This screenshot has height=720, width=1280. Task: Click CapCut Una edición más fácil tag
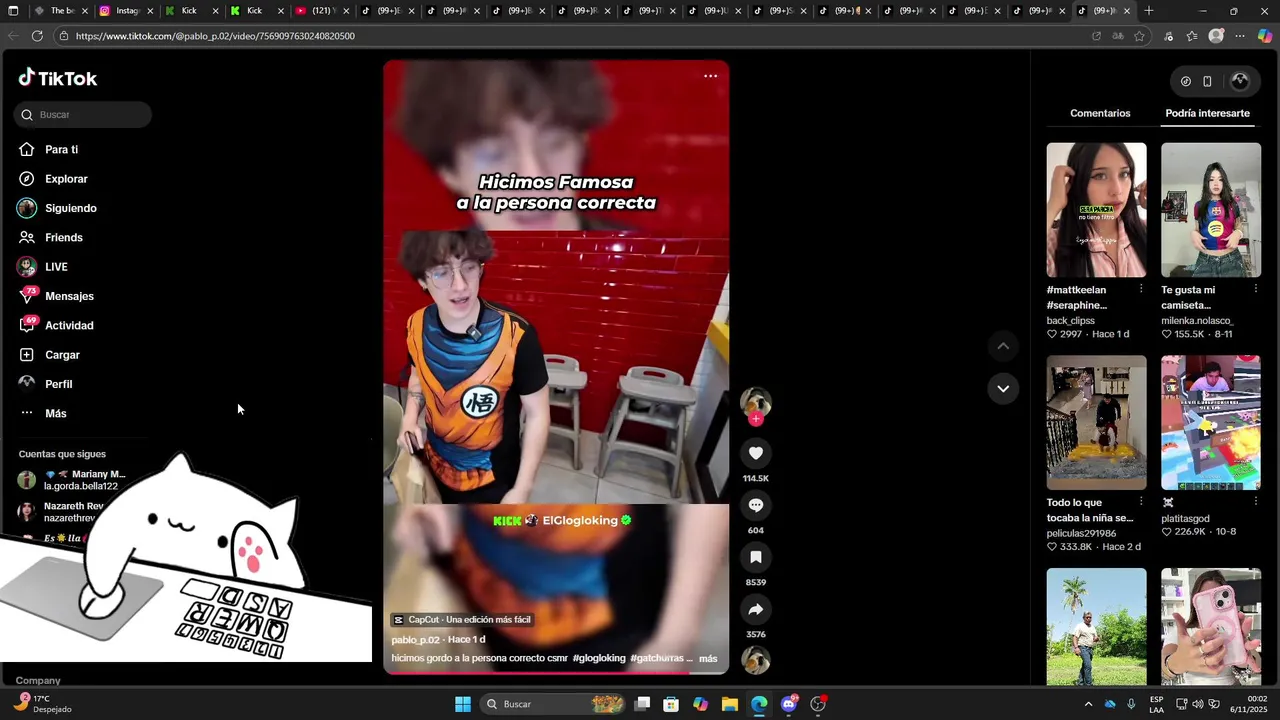[462, 620]
